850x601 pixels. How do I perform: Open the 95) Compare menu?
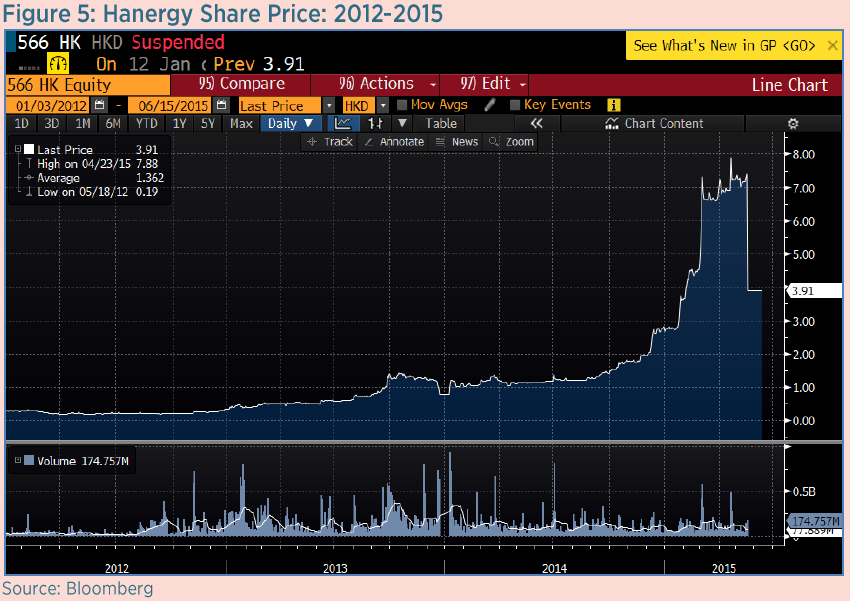tap(241, 84)
